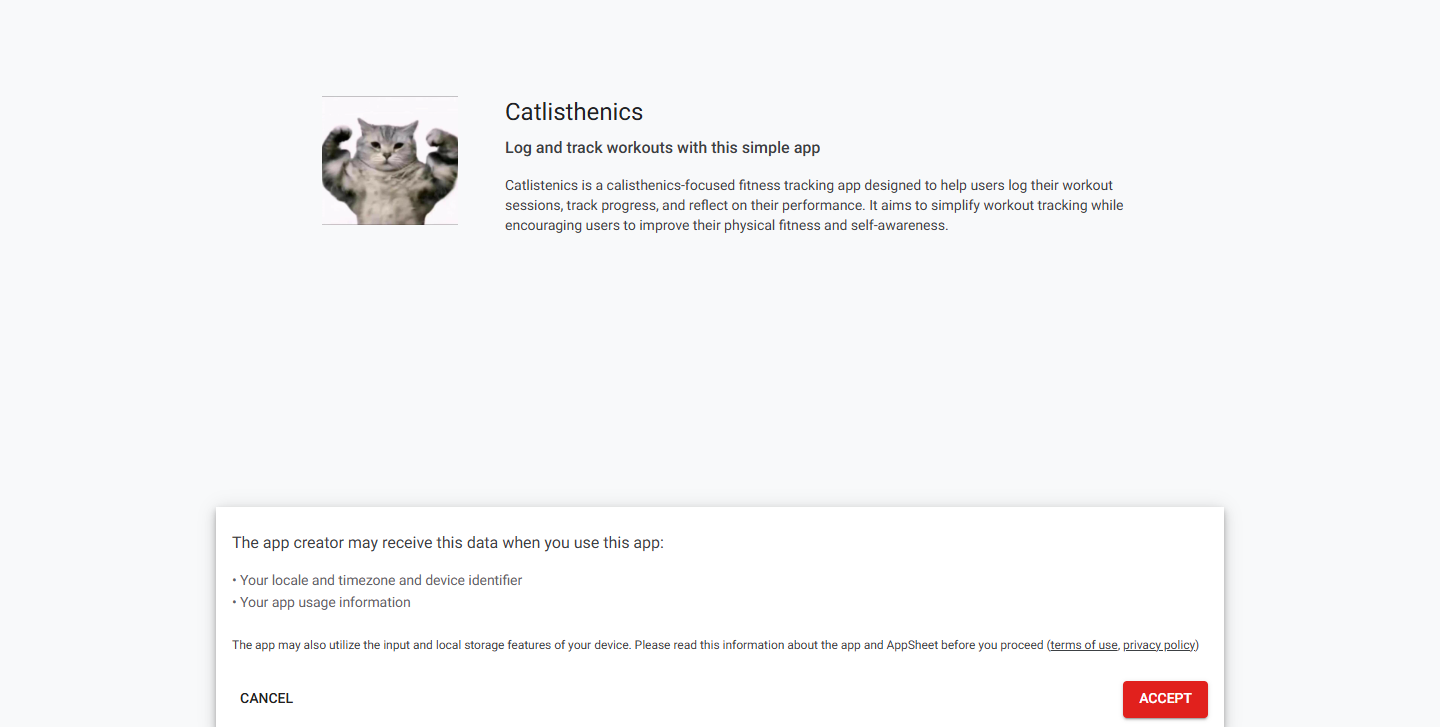1440x727 pixels.
Task: Click the 'Your app usage information' bullet
Action: coord(321,602)
